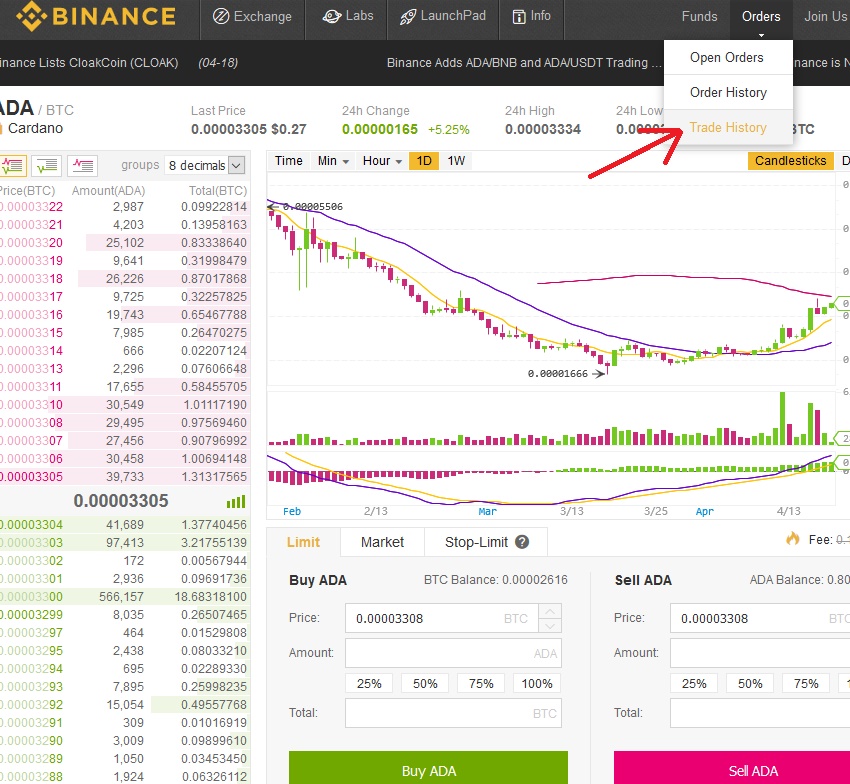Image resolution: width=850 pixels, height=784 pixels.
Task: Choose Trade History from the menu
Action: [x=728, y=127]
